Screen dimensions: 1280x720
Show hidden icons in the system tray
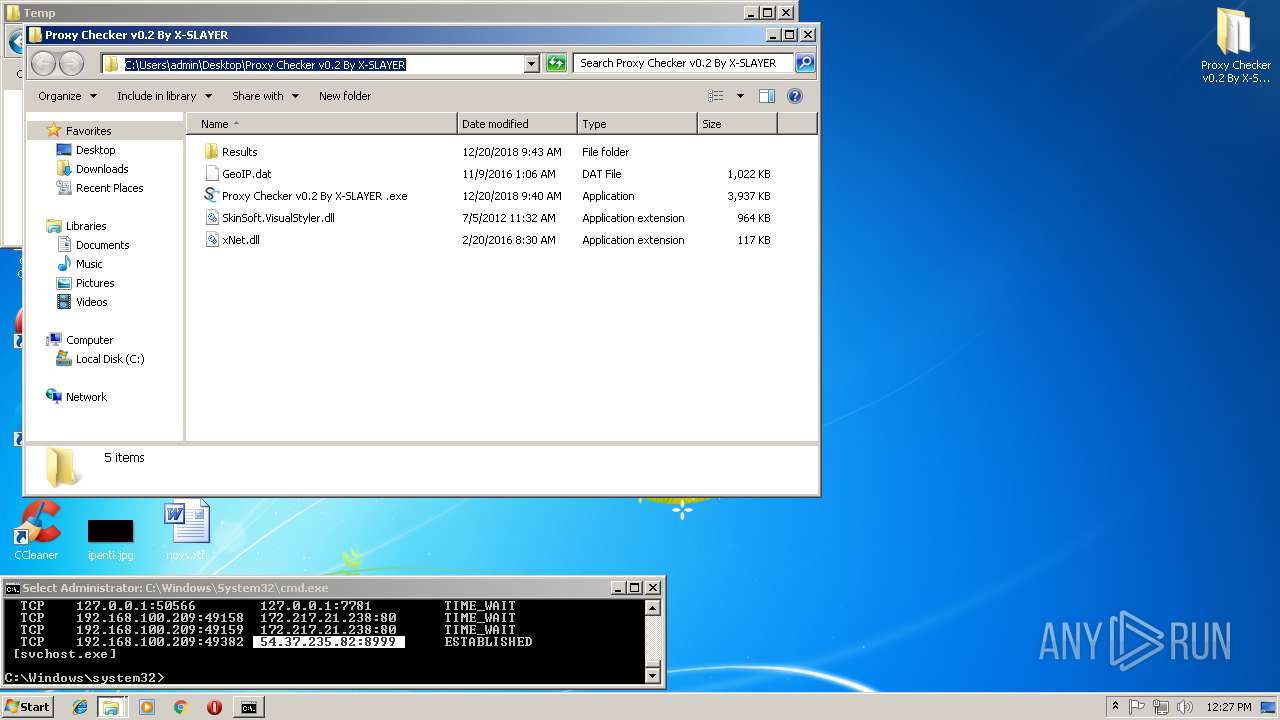pos(1115,707)
